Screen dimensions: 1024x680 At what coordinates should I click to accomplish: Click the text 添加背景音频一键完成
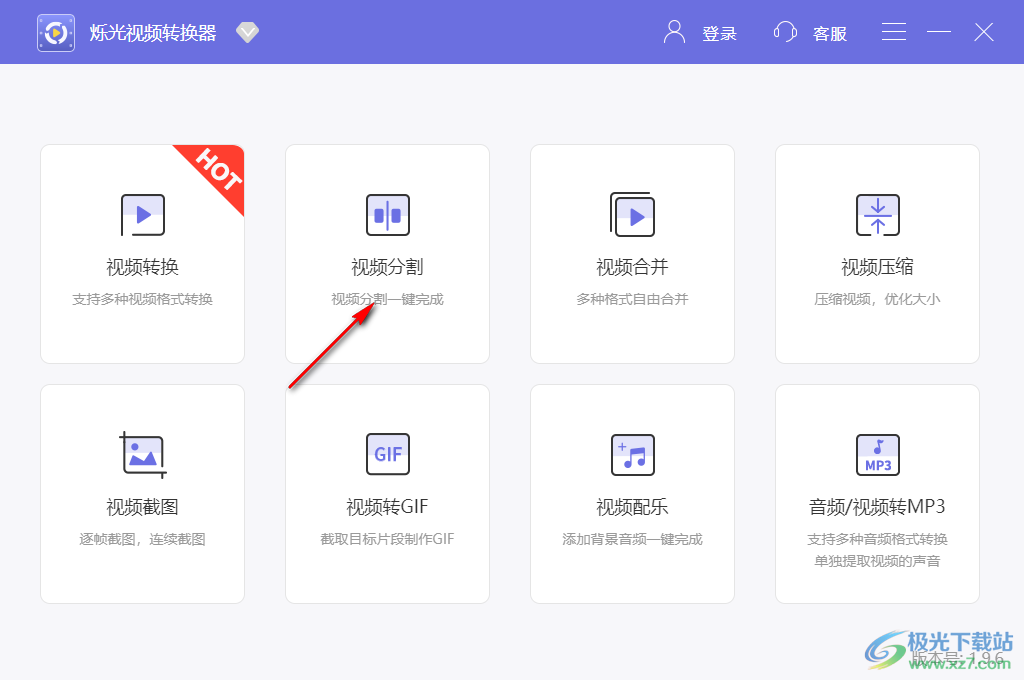click(632, 539)
